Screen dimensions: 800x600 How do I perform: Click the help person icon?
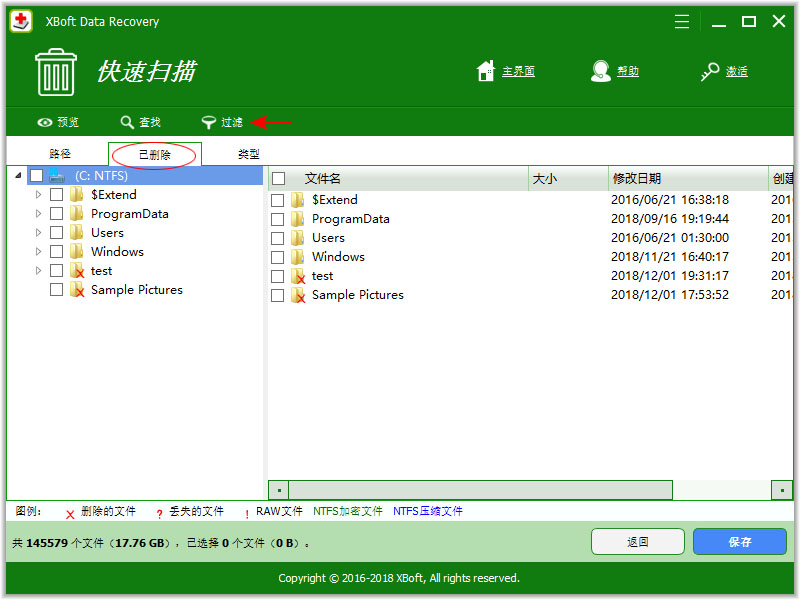click(601, 71)
